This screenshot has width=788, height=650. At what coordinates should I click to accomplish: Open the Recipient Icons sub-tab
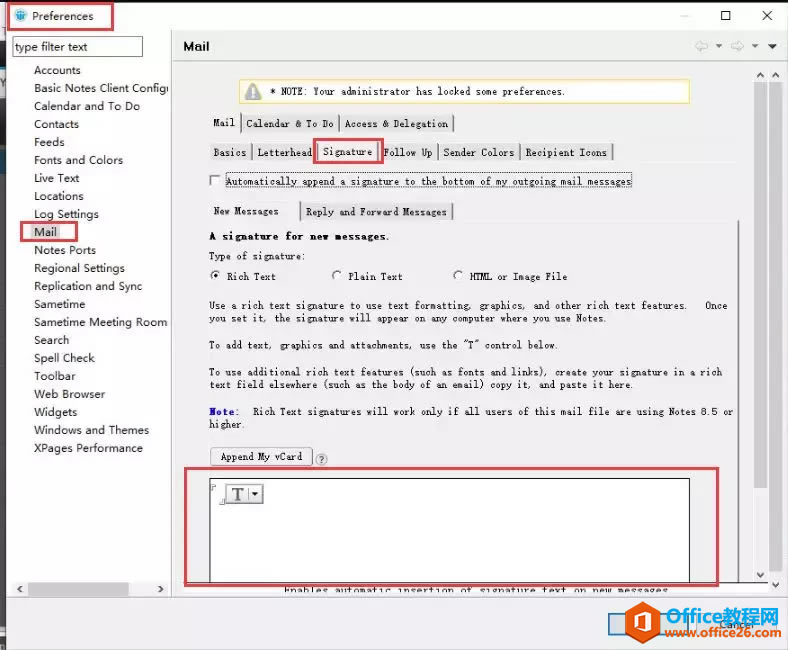pyautogui.click(x=566, y=152)
